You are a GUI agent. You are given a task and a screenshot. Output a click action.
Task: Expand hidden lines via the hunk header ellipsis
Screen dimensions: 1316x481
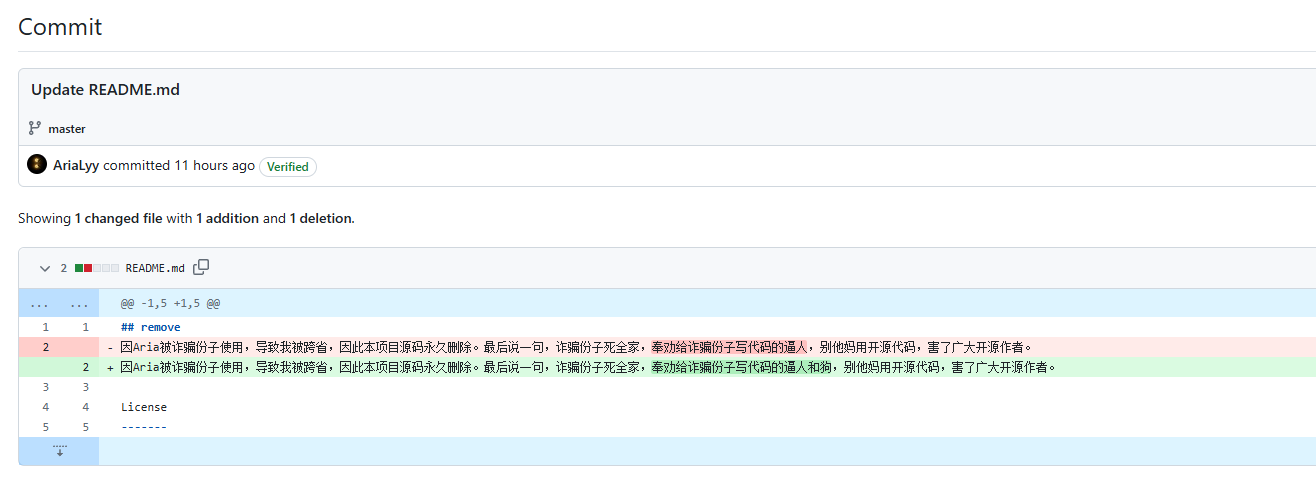[x=38, y=303]
